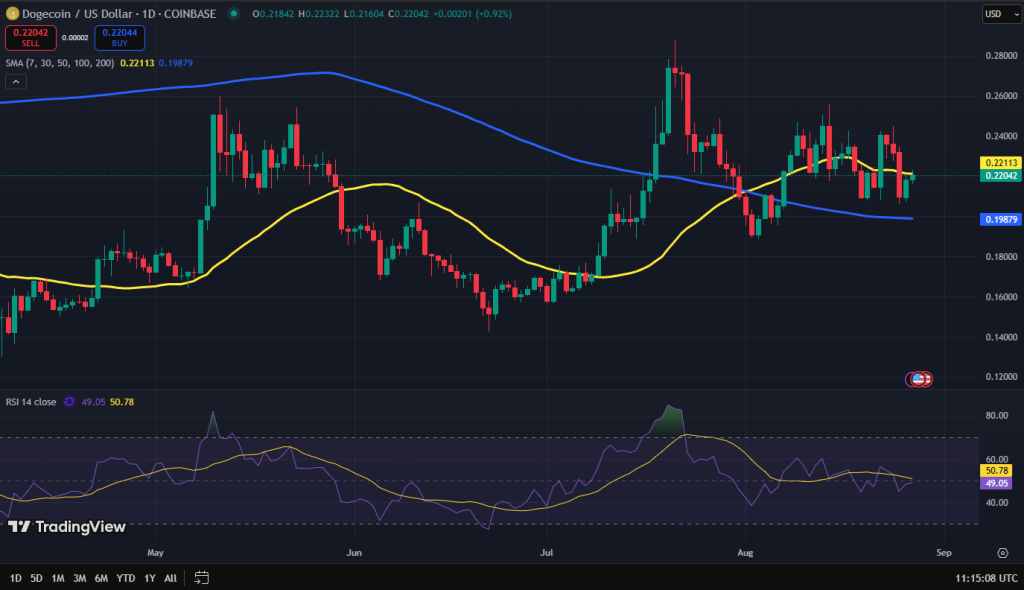Click the green 0.22042 current price label
The width and height of the screenshot is (1024, 590).
coord(1001,175)
